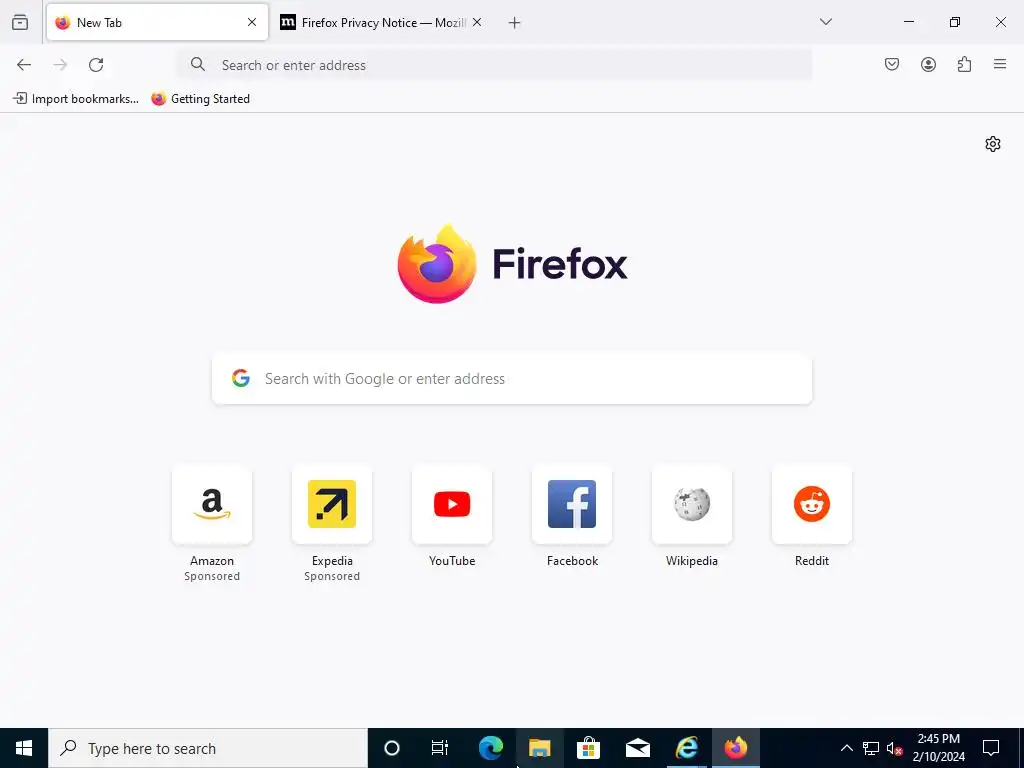Open Internet Explorer from taskbar
The image size is (1024, 768).
(x=686, y=748)
